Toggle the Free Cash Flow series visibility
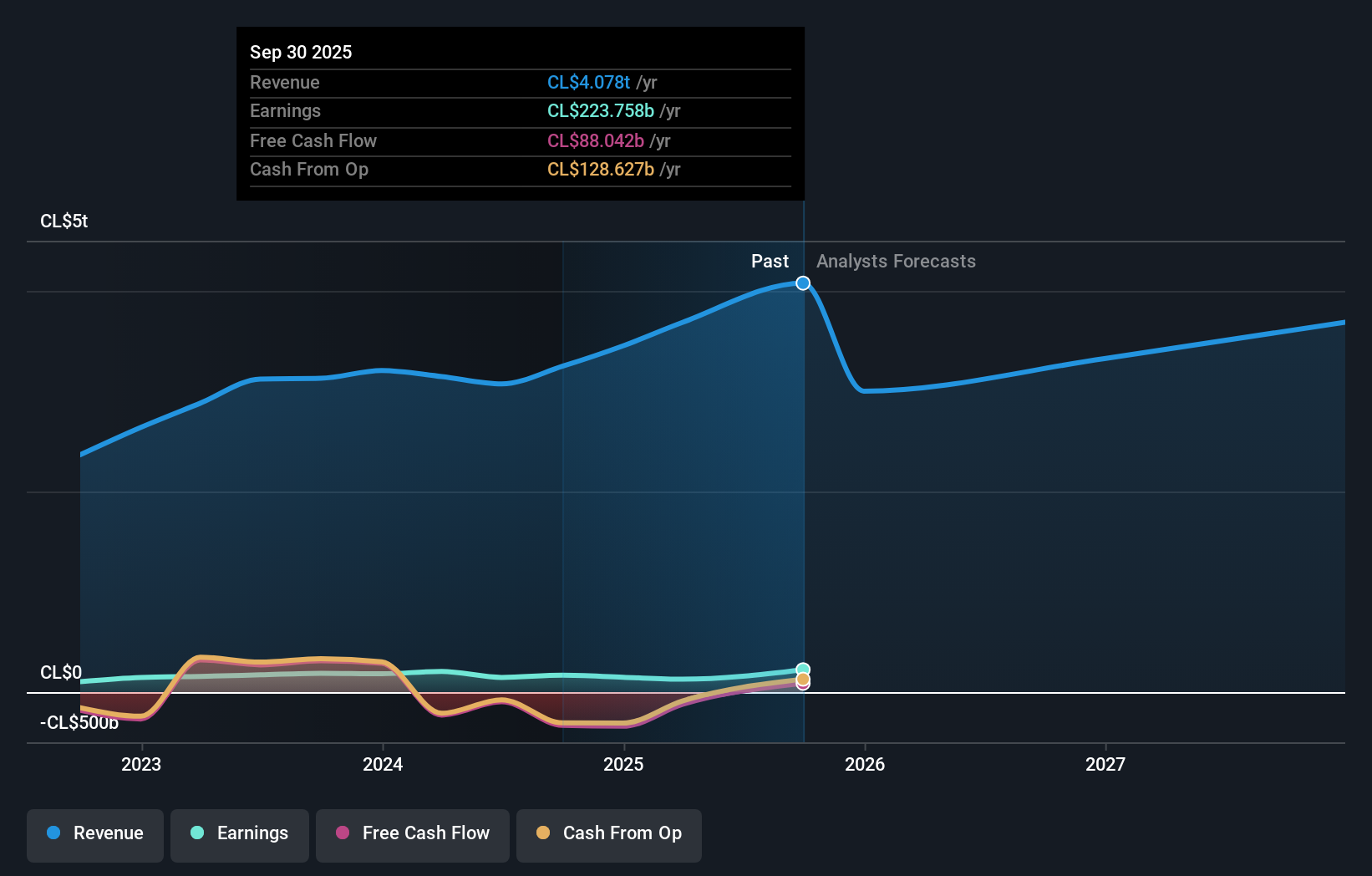 [x=412, y=833]
